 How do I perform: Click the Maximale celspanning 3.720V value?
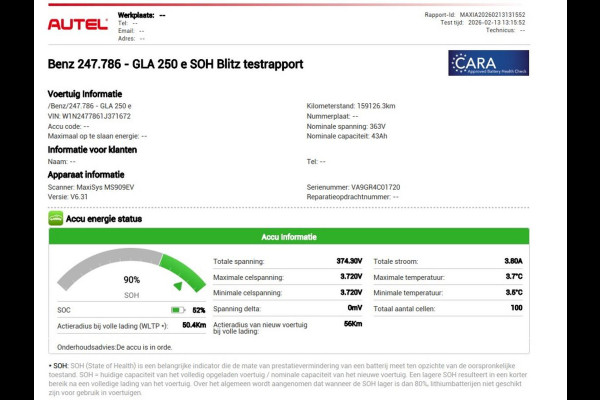click(x=351, y=277)
